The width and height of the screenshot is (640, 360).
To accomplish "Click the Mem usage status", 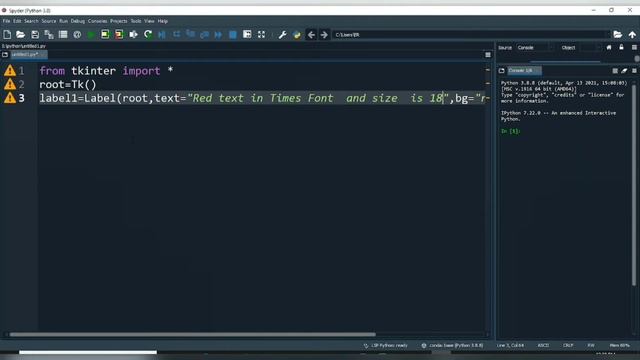I will pyautogui.click(x=619, y=345).
